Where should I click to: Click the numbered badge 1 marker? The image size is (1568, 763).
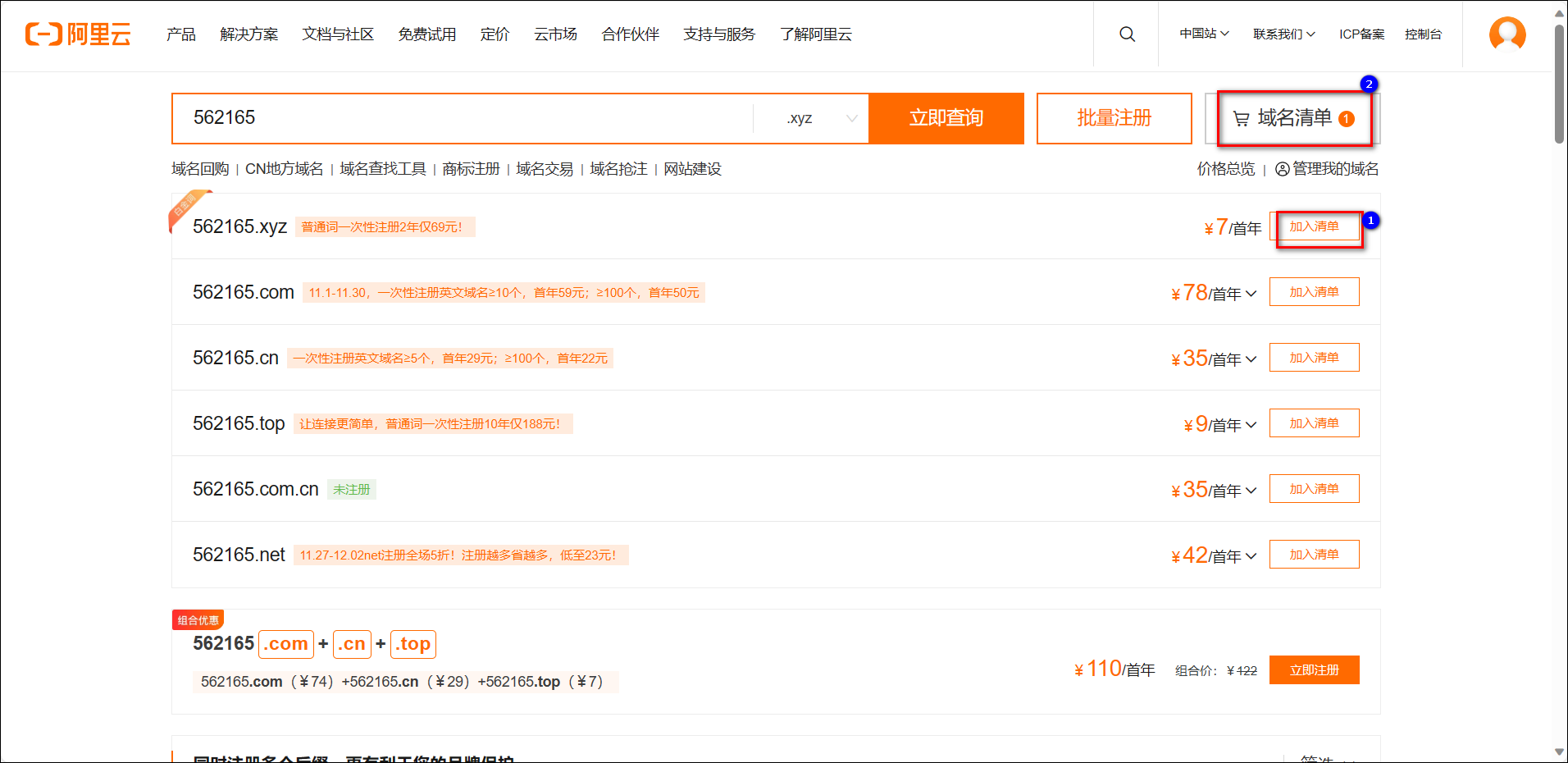click(1370, 221)
